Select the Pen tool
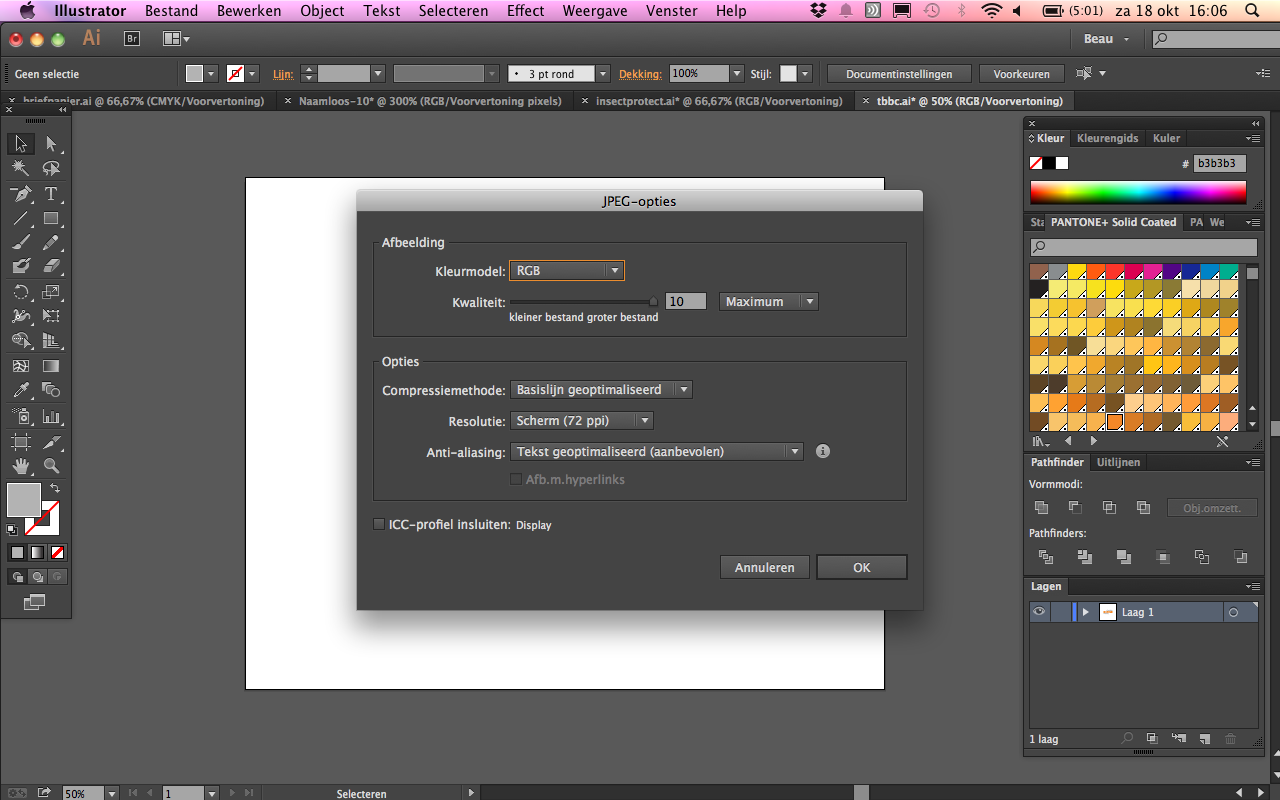This screenshot has width=1280, height=800. 20,194
